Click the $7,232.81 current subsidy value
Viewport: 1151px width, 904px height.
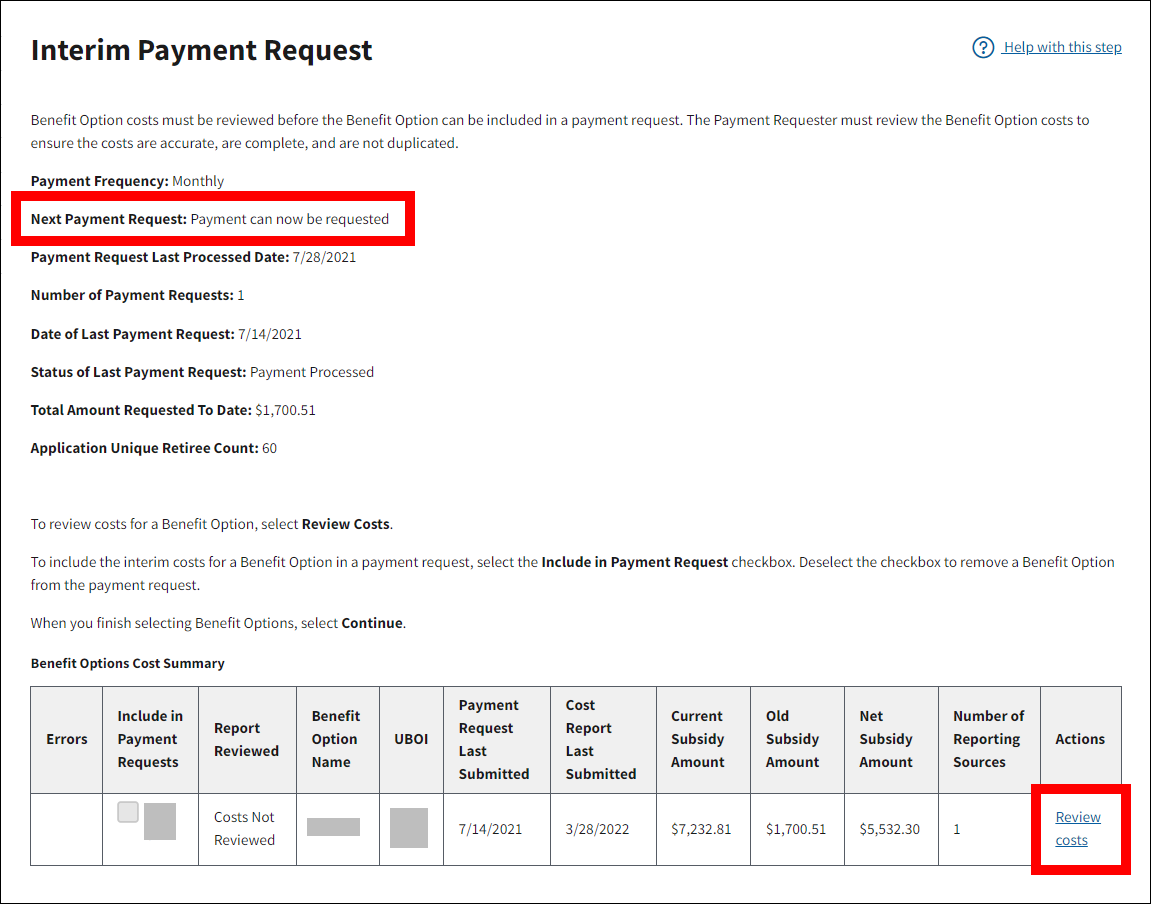pos(701,829)
